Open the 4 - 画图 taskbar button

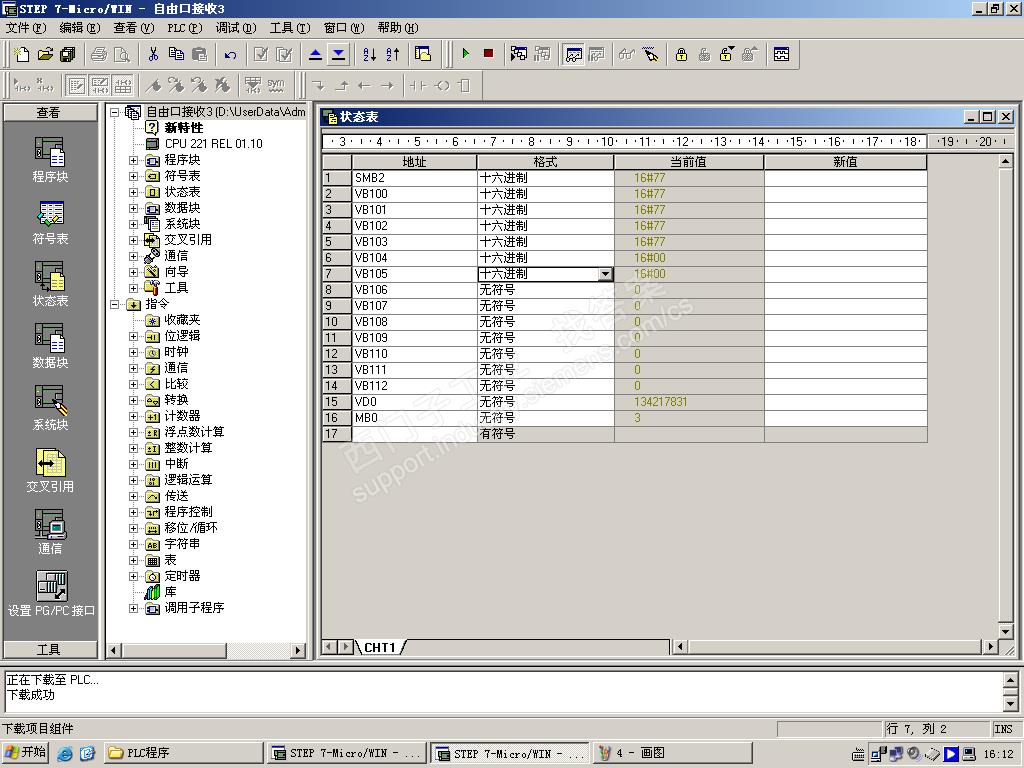(x=673, y=753)
